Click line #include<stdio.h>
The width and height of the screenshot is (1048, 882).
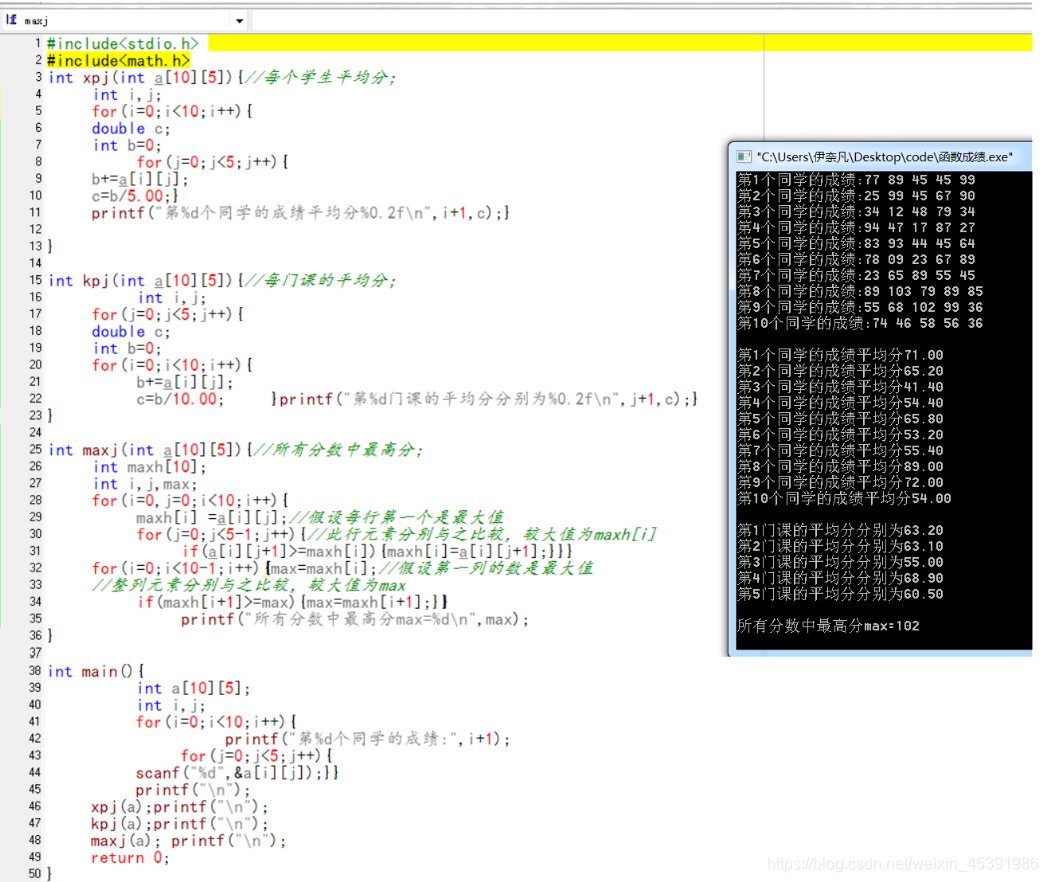point(123,43)
